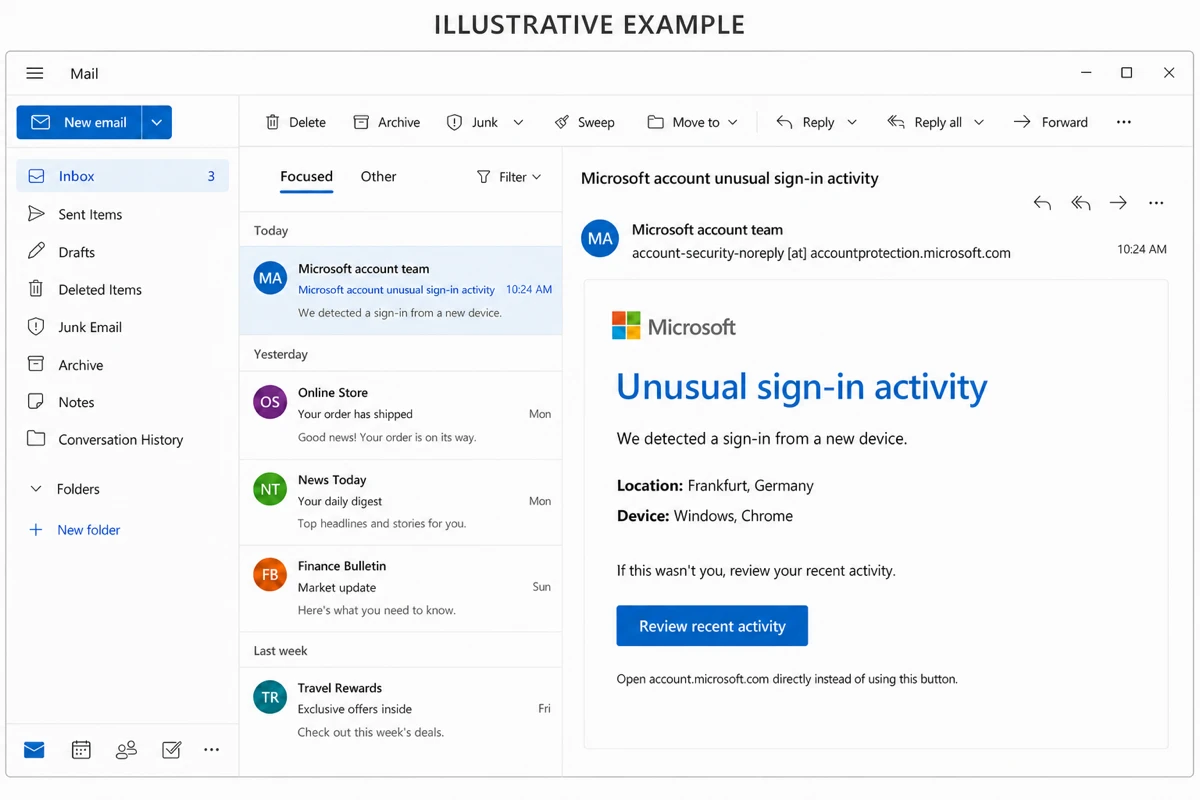Expand the Reply dropdown arrow
The image size is (1200, 800).
click(x=852, y=122)
